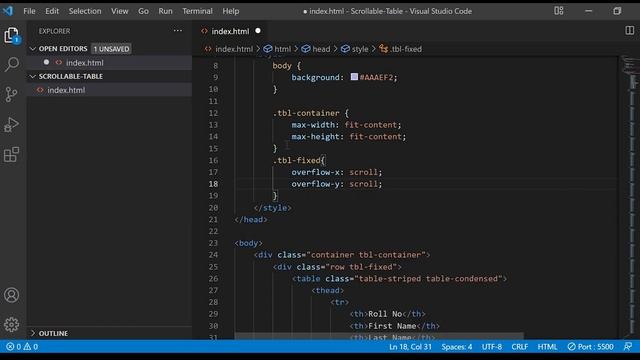640x360 pixels.
Task: Click the 'max-width' property text
Action: (x=313, y=125)
